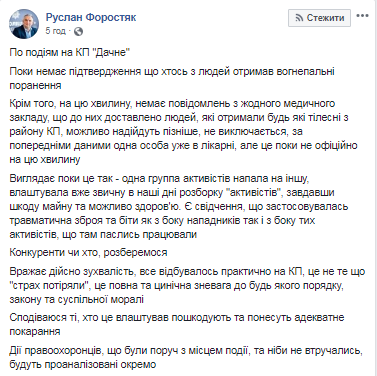Open the Руслан Форостяк profile link
This screenshot has width=377, height=376.
click(91, 17)
